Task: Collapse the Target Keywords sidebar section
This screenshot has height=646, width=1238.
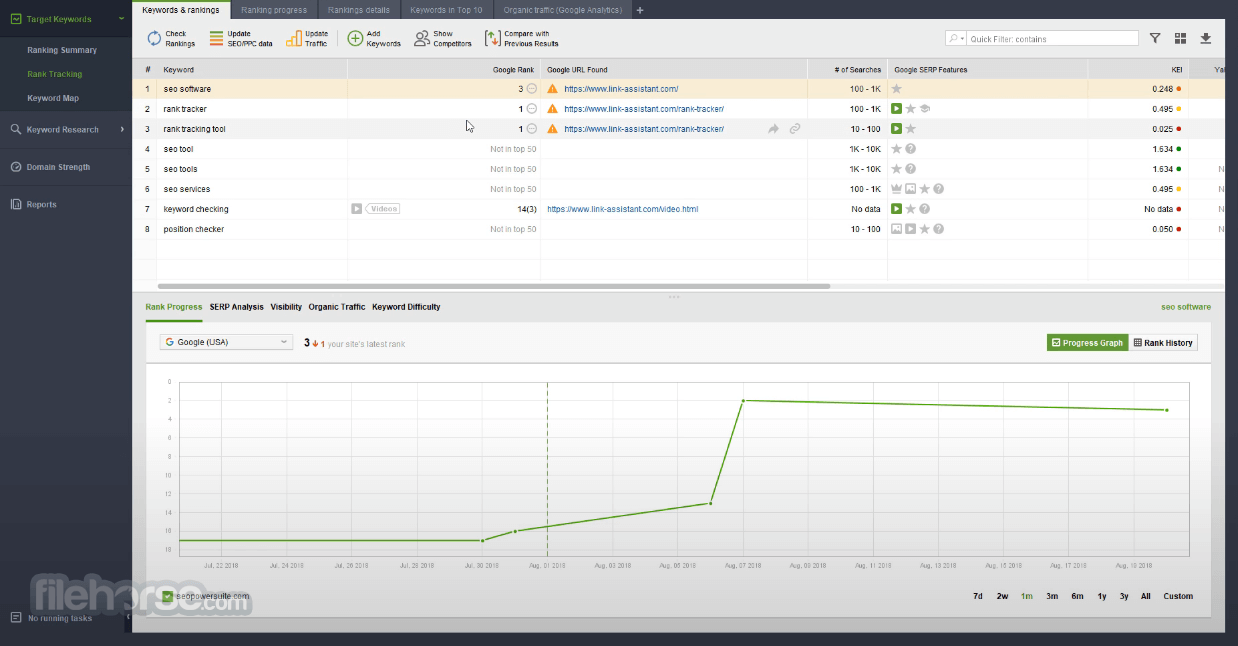Action: coord(121,19)
